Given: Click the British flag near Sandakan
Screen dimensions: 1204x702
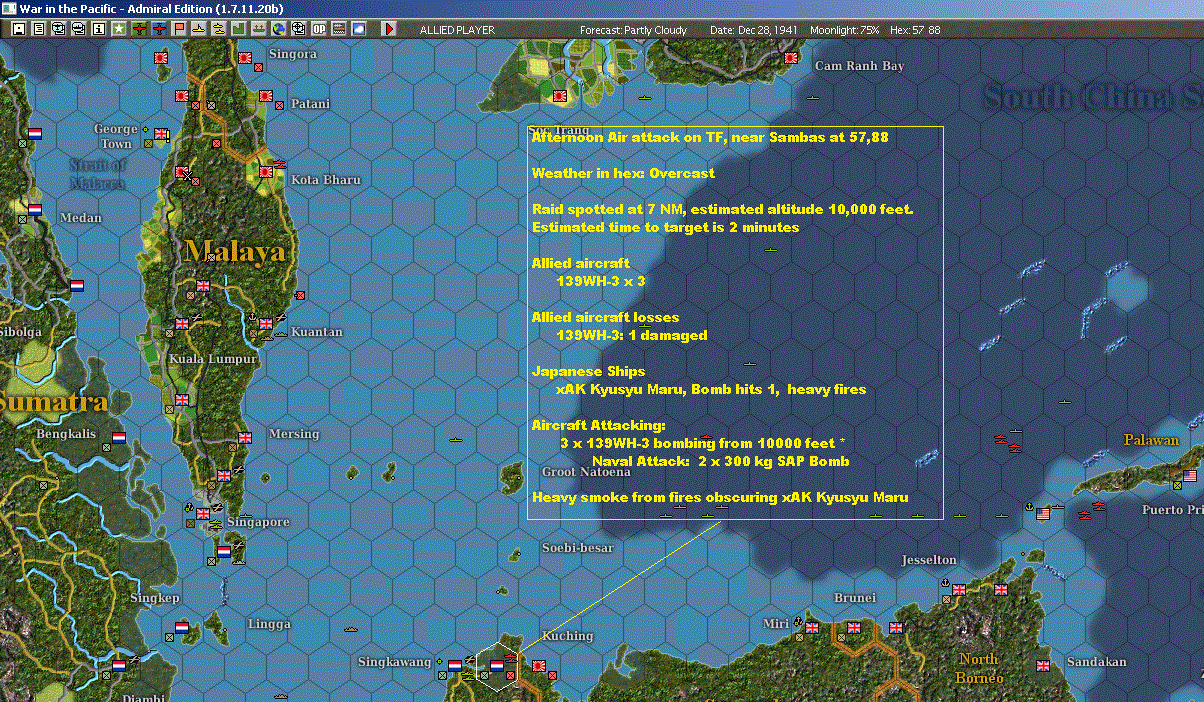Looking at the screenshot, I should pyautogui.click(x=1043, y=665).
